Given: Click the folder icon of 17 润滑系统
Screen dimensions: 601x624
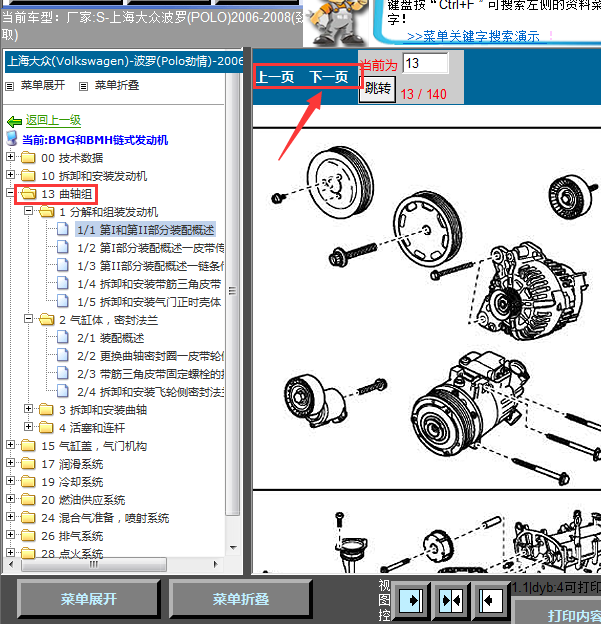Looking at the screenshot, I should coord(28,464).
